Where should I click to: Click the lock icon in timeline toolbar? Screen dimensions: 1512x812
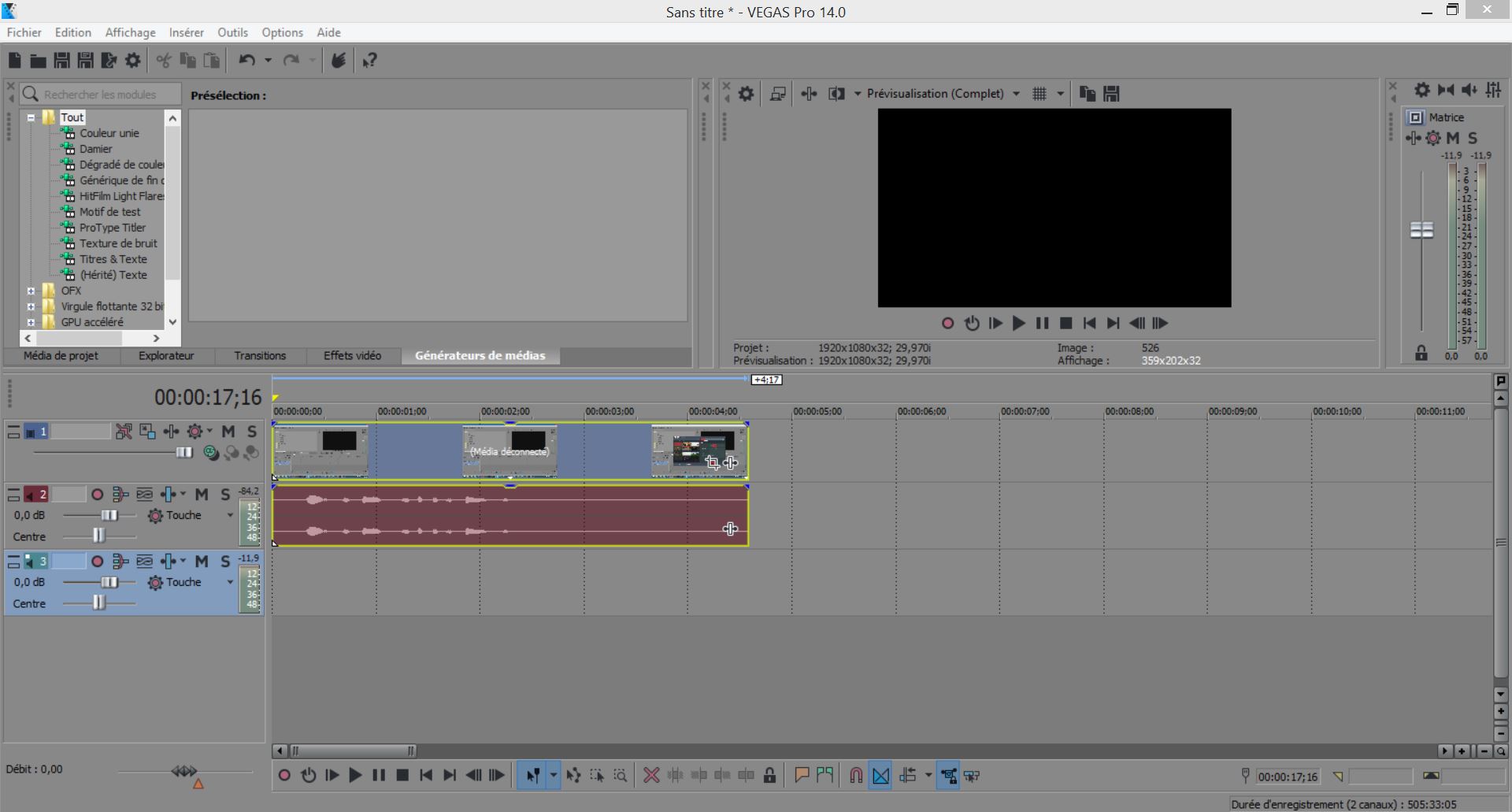coord(769,776)
